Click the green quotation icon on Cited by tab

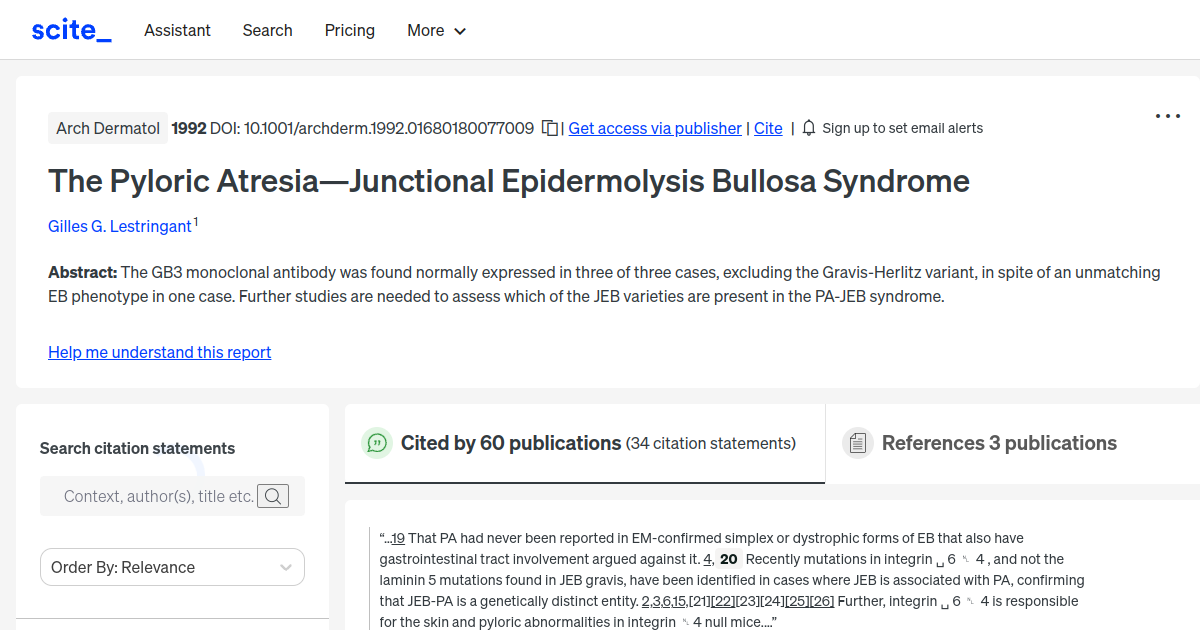coord(377,442)
